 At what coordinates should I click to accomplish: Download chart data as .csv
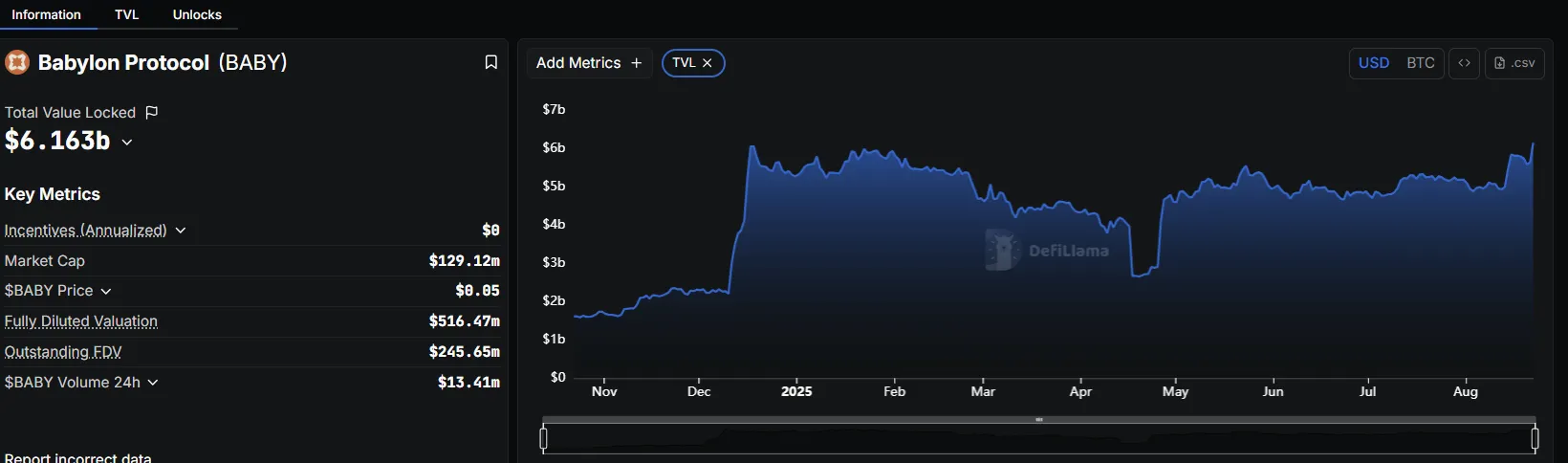click(x=1514, y=63)
